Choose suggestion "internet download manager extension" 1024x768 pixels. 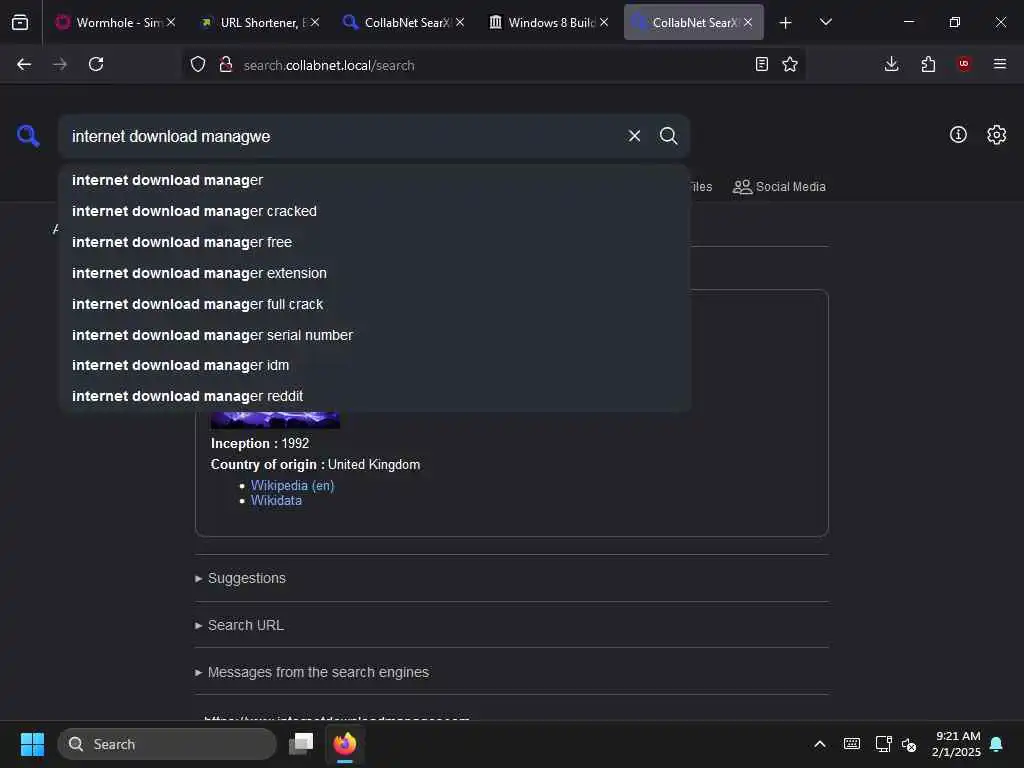[374, 273]
